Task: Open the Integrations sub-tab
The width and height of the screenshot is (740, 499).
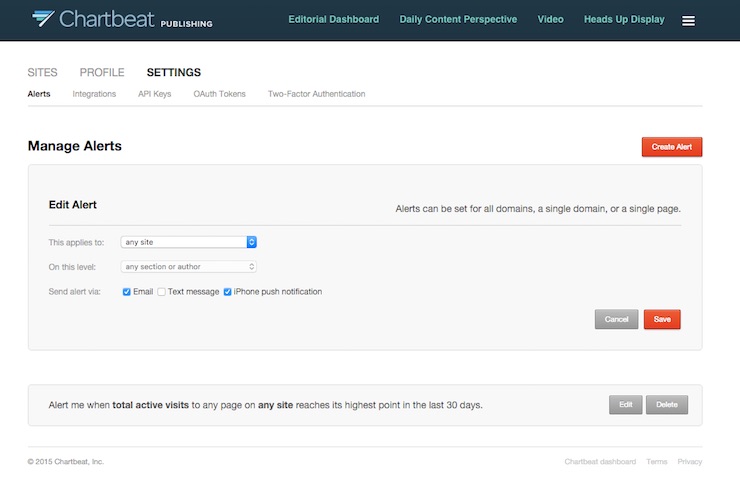Action: [94, 94]
